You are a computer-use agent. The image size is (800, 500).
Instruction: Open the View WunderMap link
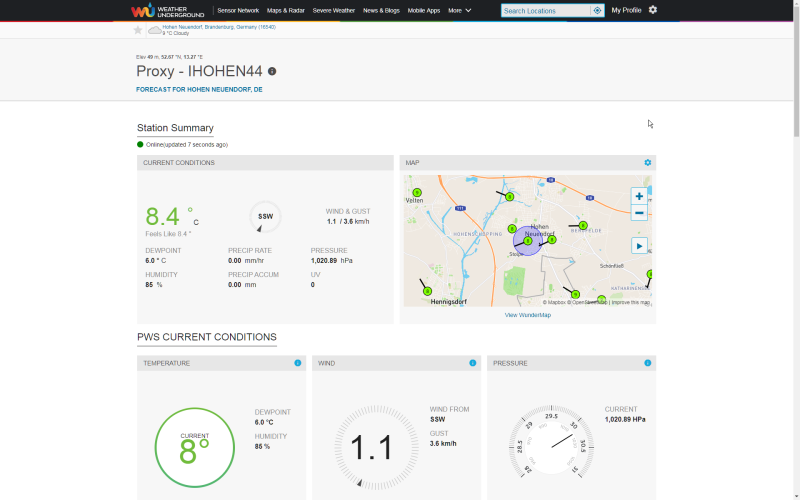click(527, 315)
